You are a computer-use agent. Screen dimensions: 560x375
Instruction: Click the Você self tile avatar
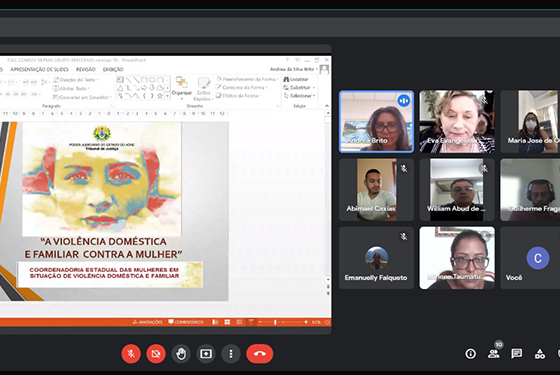click(538, 258)
